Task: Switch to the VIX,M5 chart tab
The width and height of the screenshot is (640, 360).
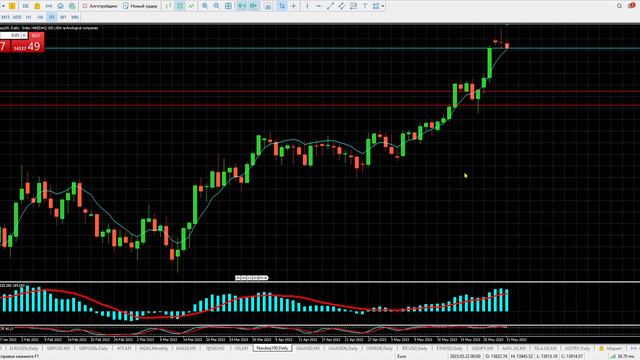Action: coord(241,348)
